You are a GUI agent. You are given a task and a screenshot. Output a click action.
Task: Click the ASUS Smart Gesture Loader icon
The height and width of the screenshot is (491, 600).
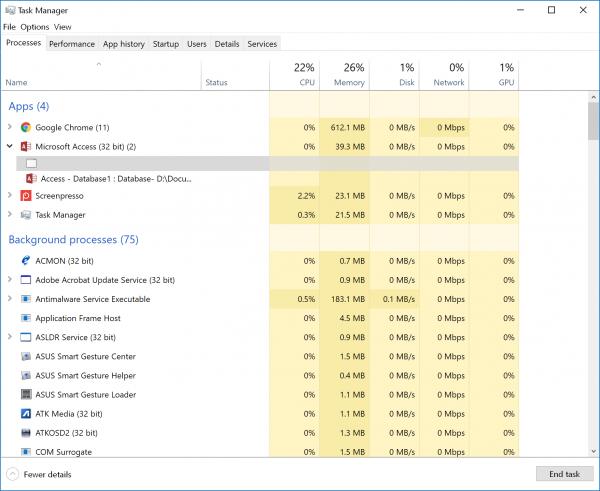point(26,395)
